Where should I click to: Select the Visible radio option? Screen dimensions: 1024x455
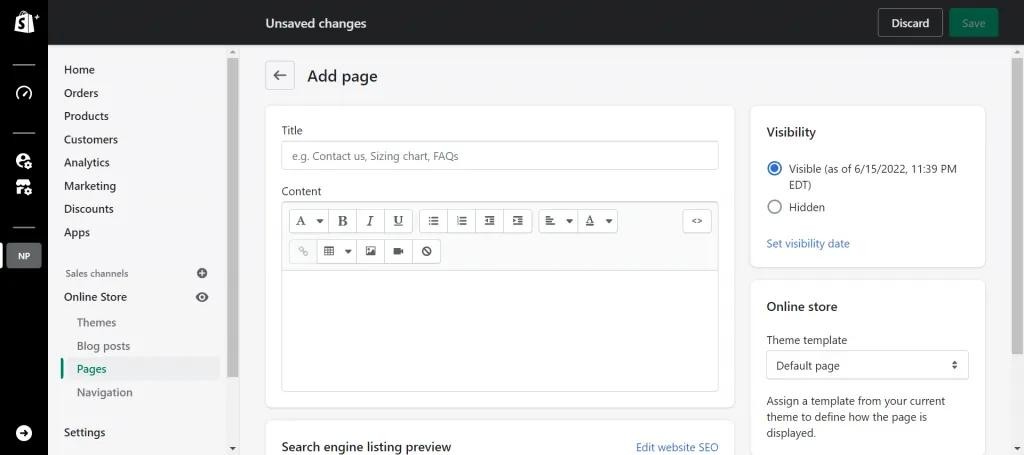click(775, 168)
